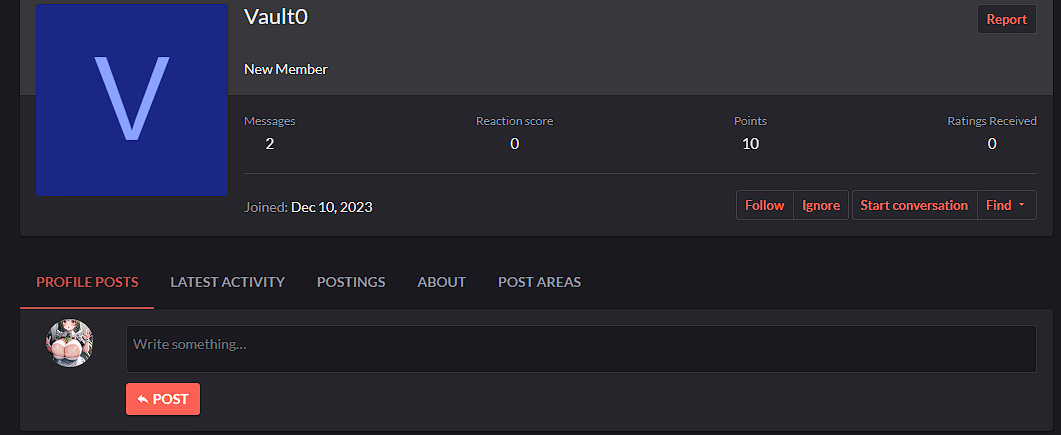
Task: Click the Points value of 10
Action: click(750, 143)
